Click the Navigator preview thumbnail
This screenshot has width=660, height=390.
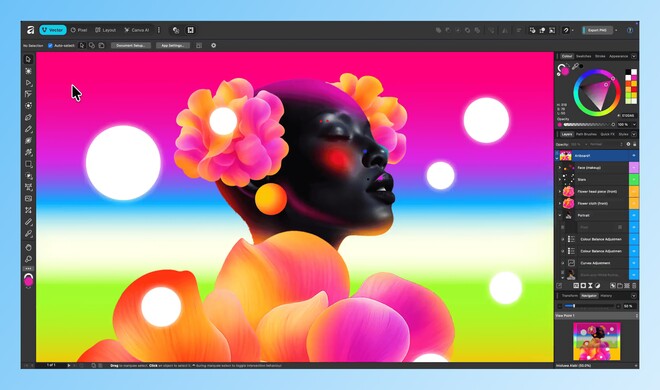[x=597, y=342]
